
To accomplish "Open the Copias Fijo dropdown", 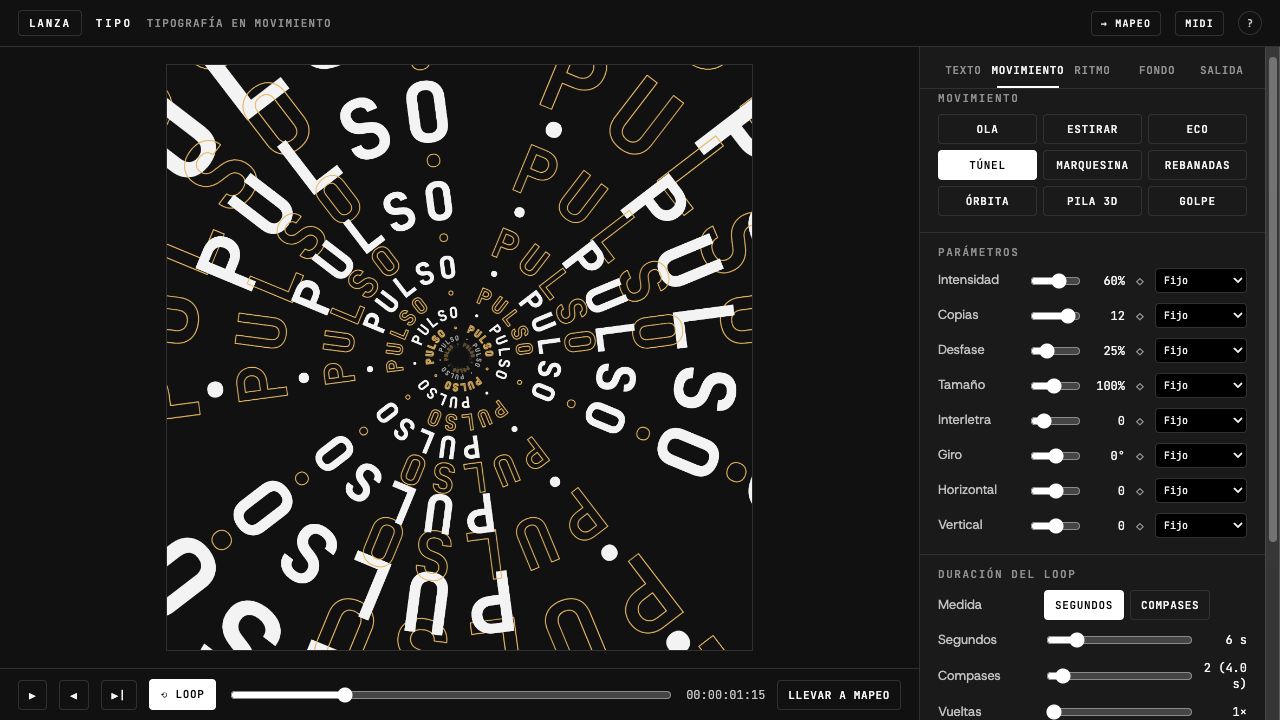I will click(x=1200, y=316).
